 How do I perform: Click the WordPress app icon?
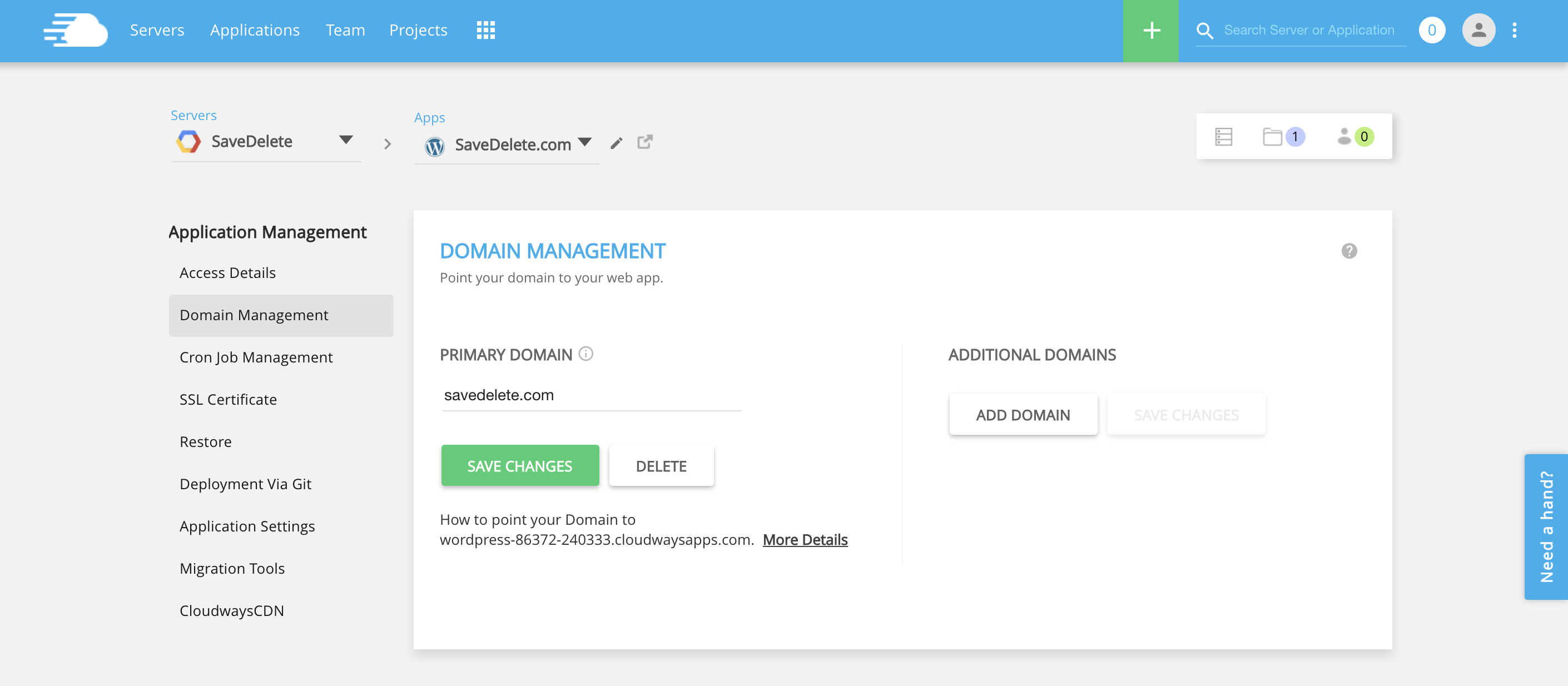pyautogui.click(x=434, y=146)
